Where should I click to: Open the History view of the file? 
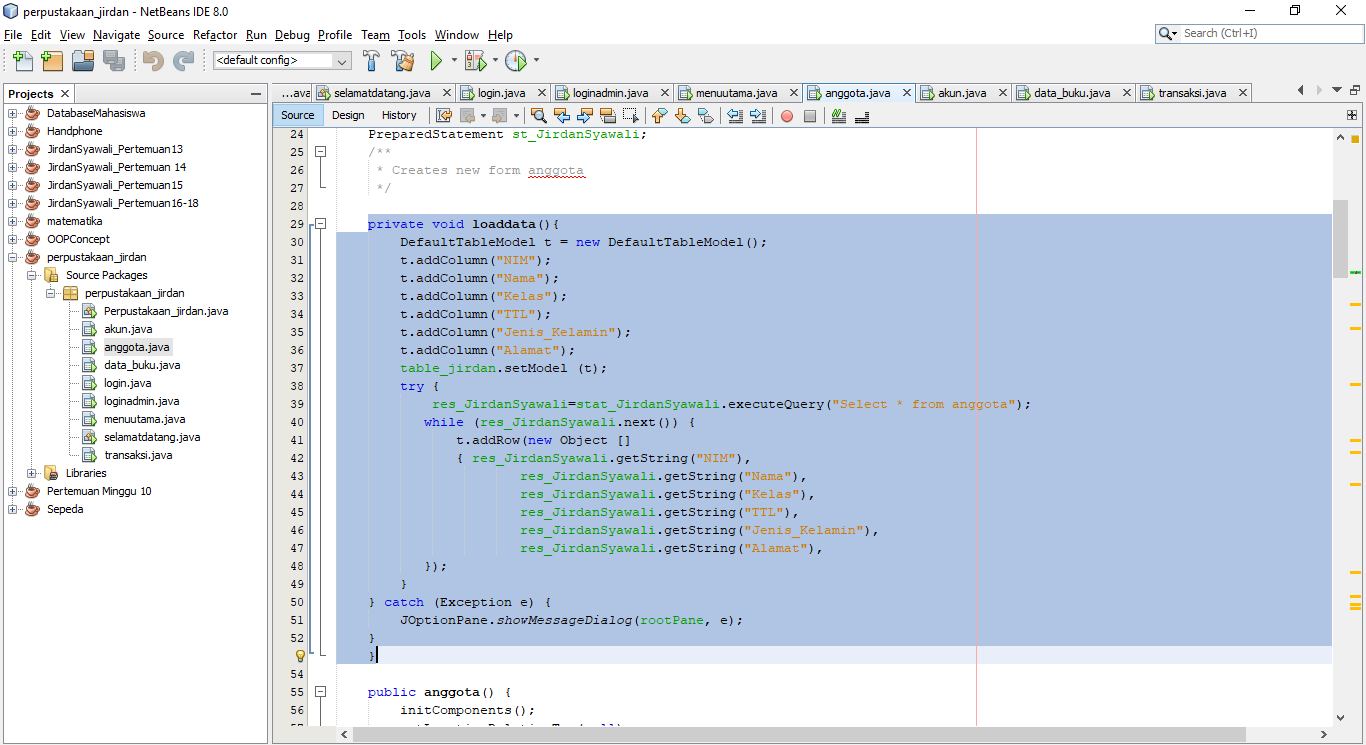tap(399, 115)
